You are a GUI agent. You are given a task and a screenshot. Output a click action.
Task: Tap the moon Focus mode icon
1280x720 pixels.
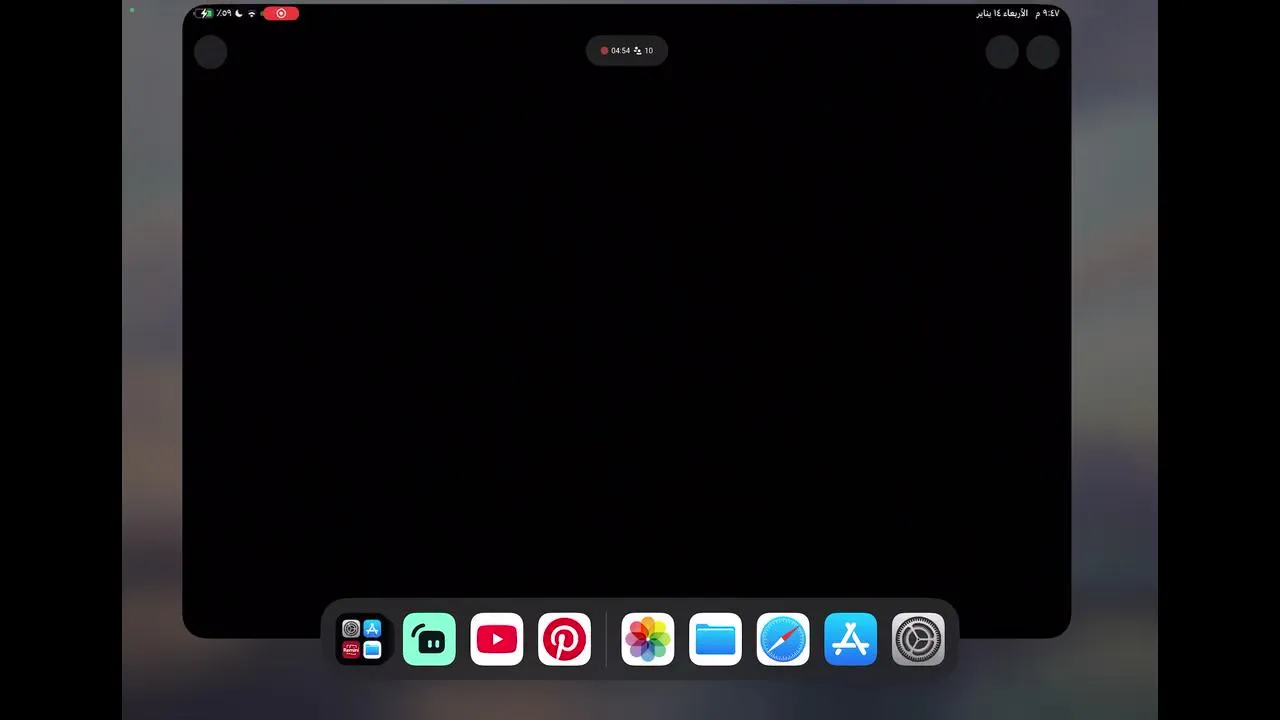(239, 13)
